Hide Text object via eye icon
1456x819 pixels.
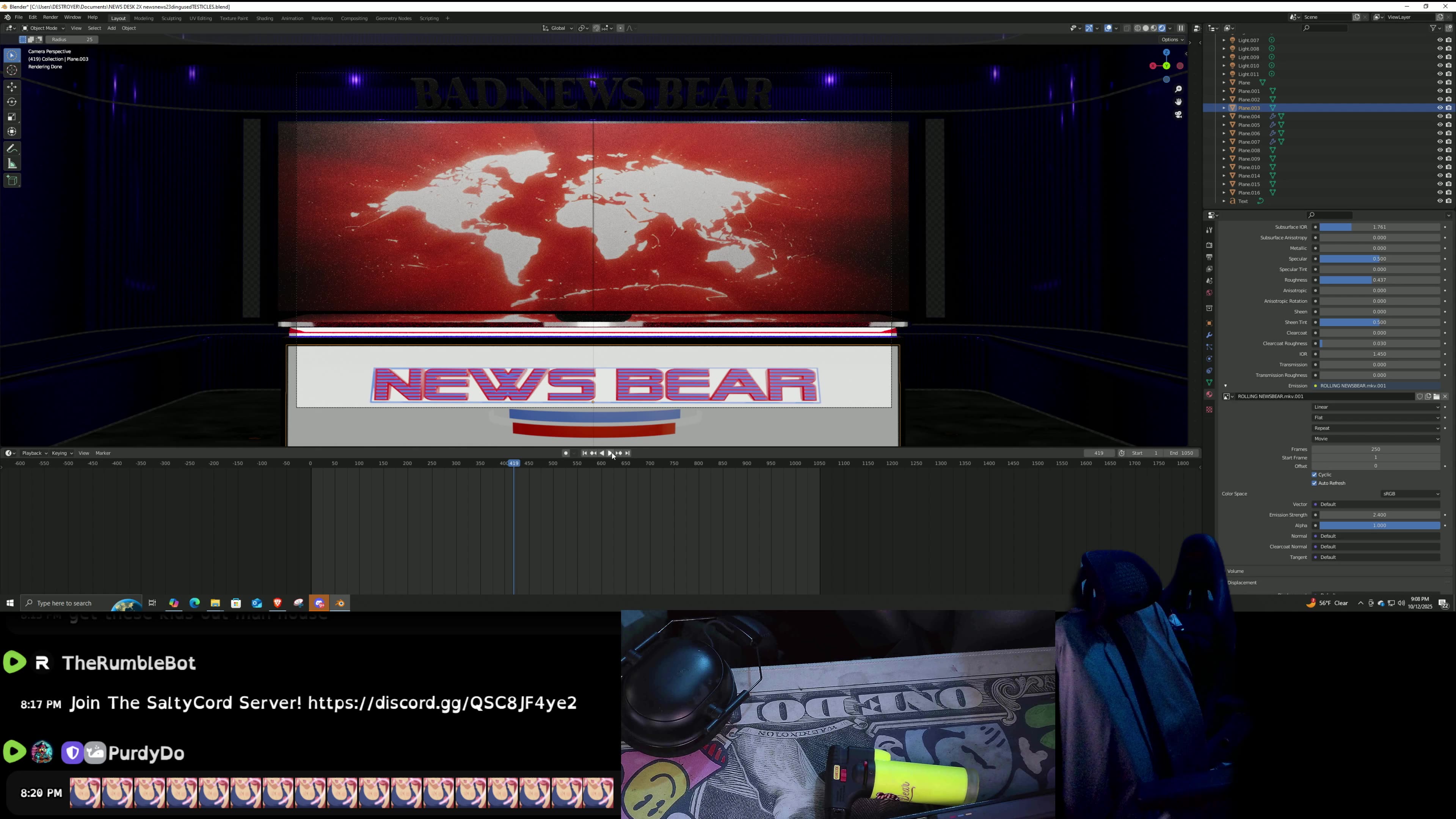(1440, 201)
